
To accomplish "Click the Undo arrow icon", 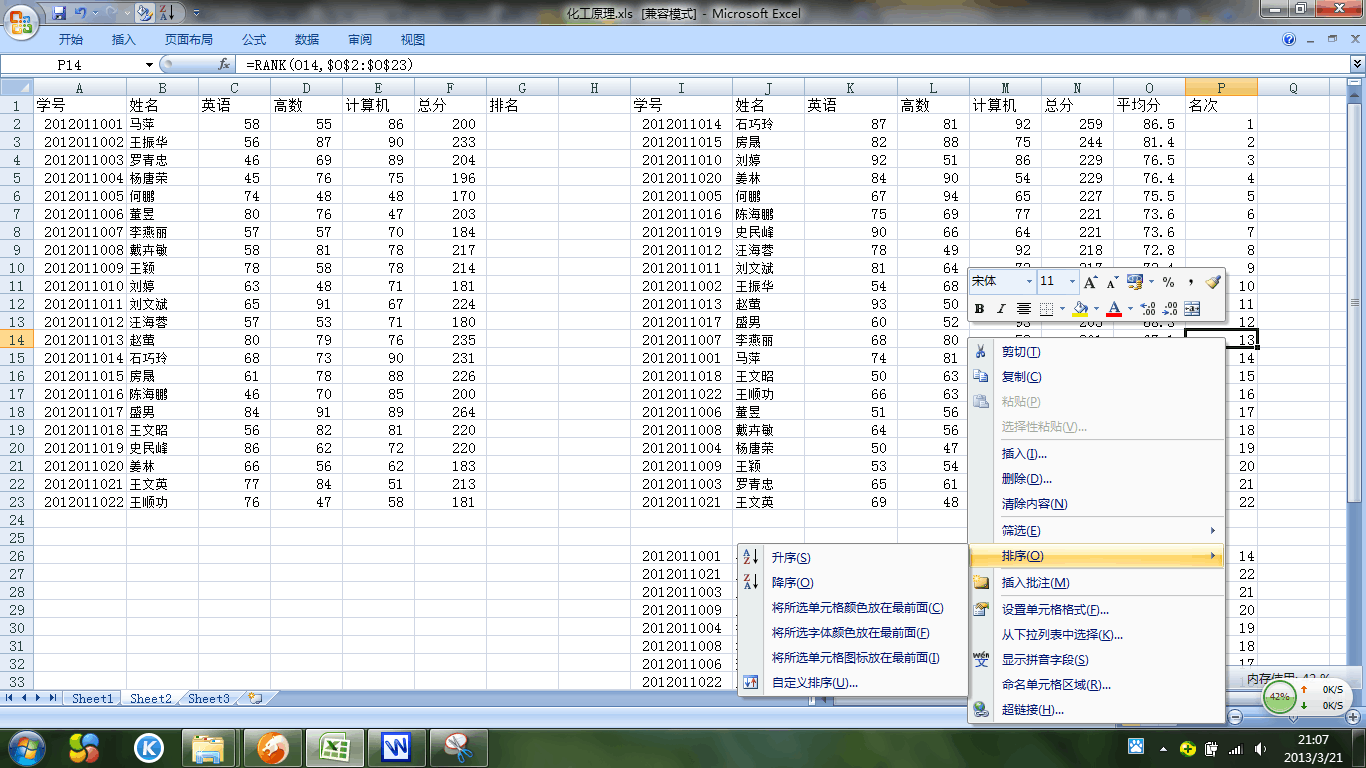I will point(81,13).
